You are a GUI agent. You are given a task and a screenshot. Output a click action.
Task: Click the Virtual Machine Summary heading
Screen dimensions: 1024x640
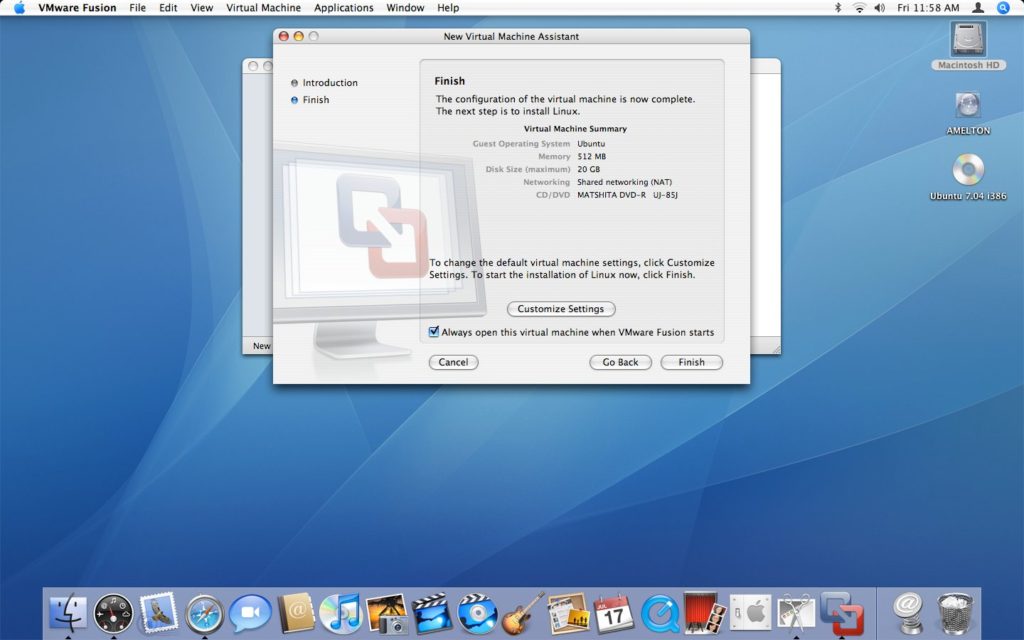pos(575,129)
